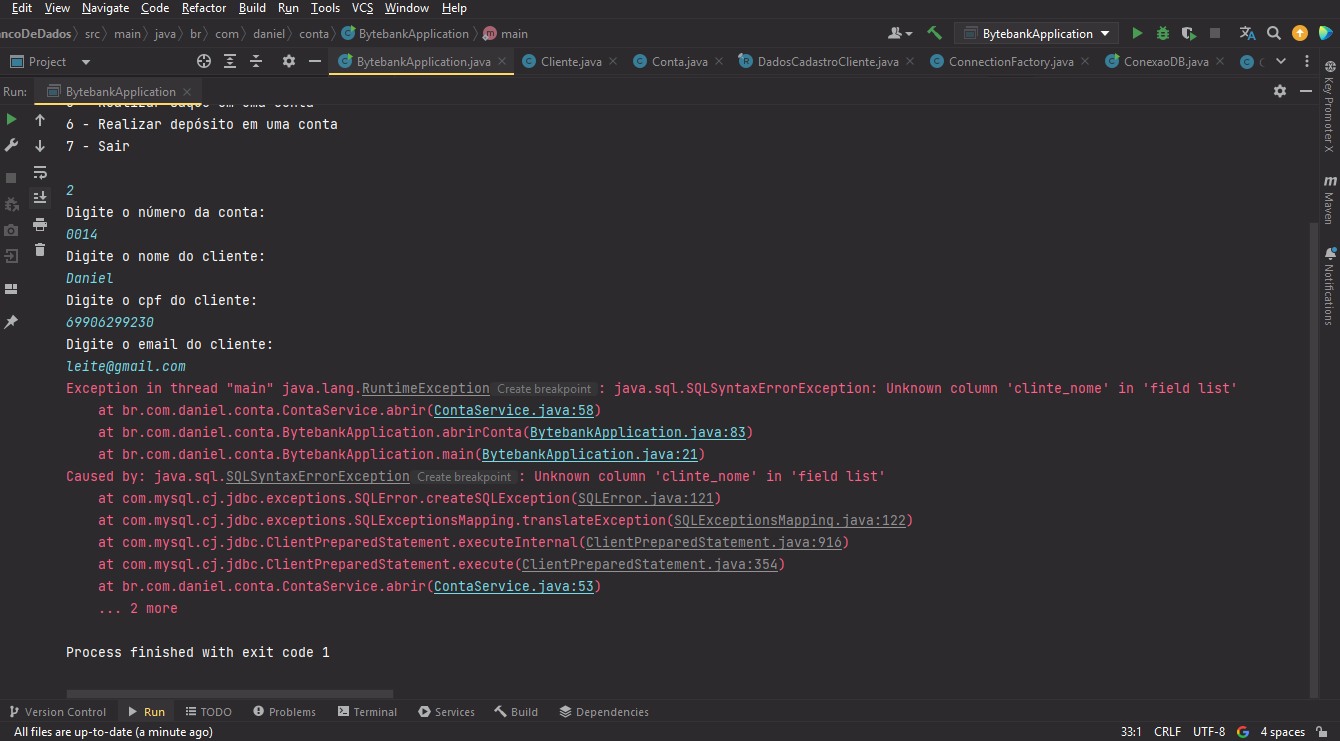The width and height of the screenshot is (1340, 741).
Task: Click the build hammer icon in main toolbar
Action: [x=934, y=33]
